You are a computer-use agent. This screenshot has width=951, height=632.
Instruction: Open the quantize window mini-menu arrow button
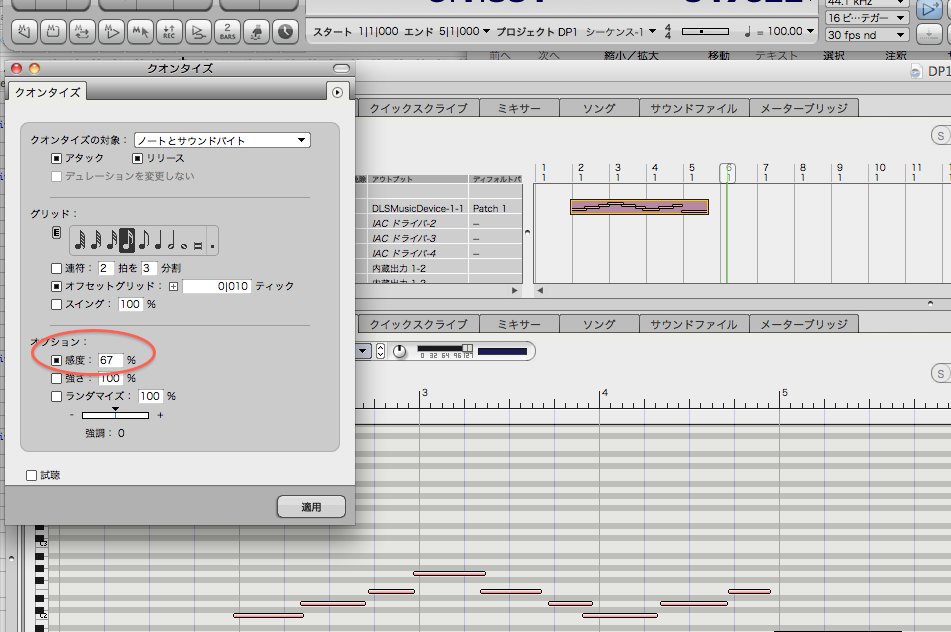(x=337, y=92)
